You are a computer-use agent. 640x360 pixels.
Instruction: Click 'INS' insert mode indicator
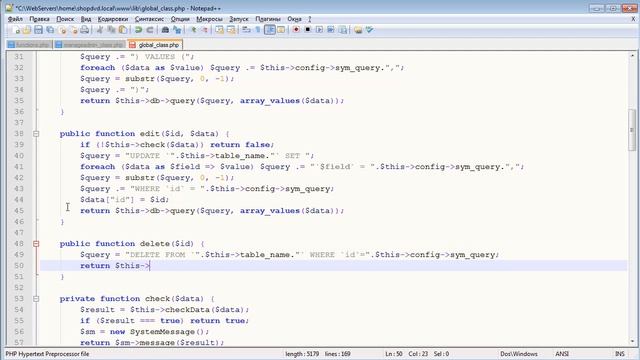pyautogui.click(x=619, y=354)
